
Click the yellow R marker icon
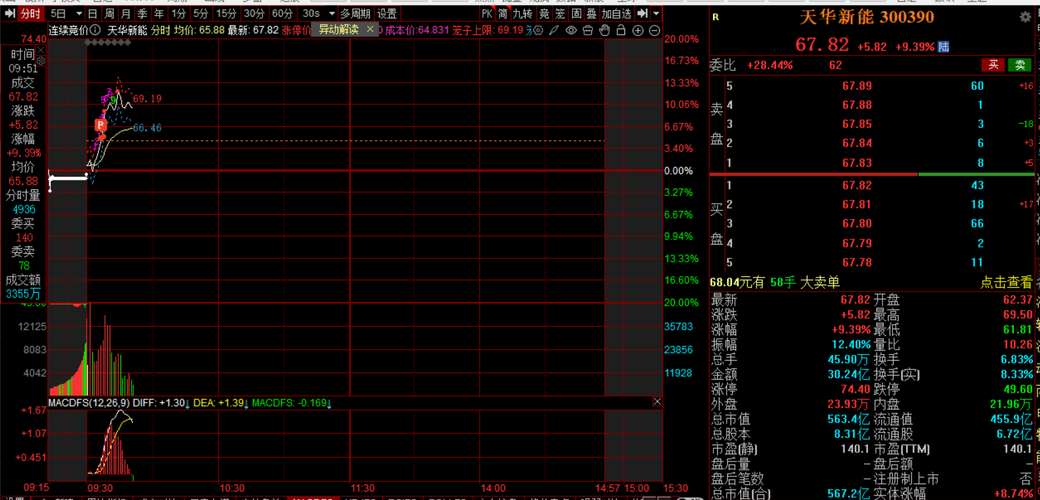pos(715,19)
